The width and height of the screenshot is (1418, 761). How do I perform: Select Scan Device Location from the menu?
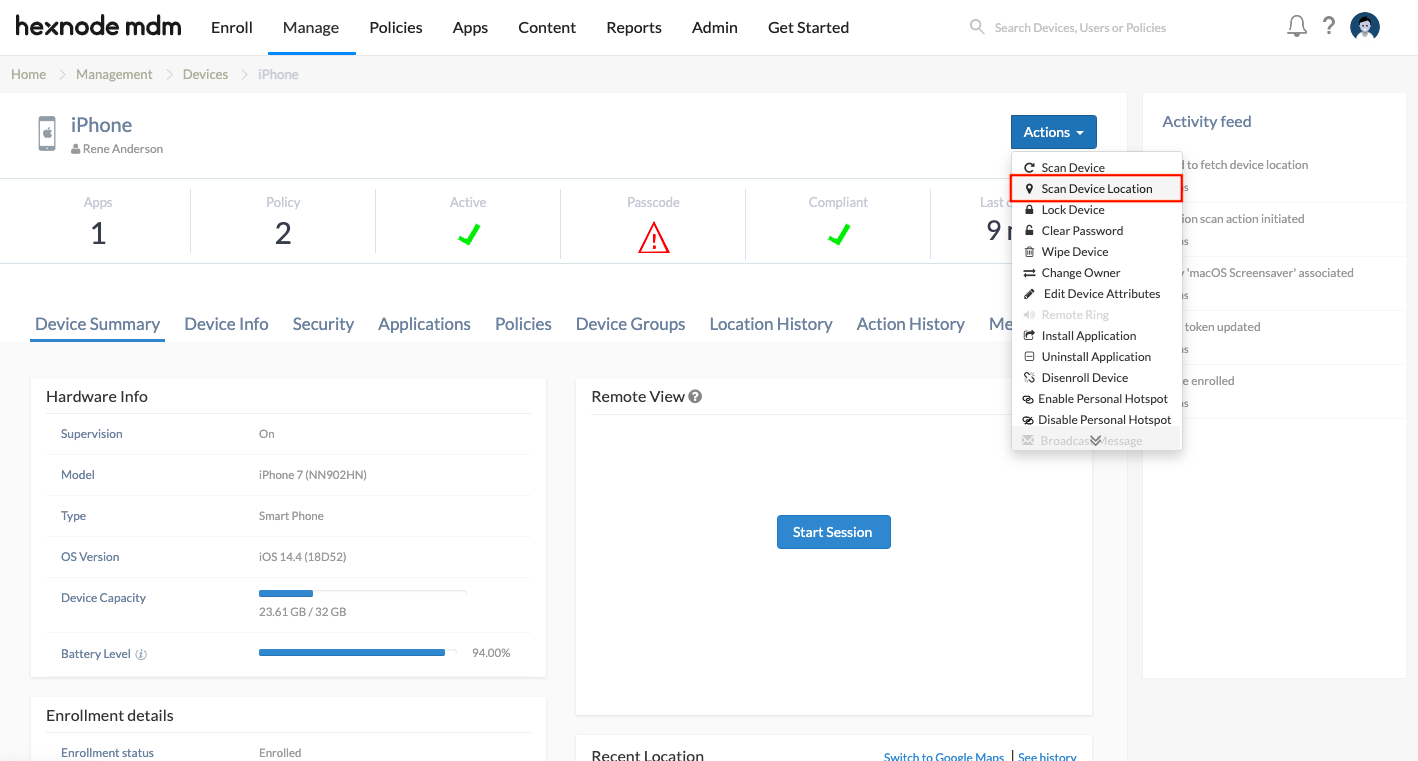1096,189
